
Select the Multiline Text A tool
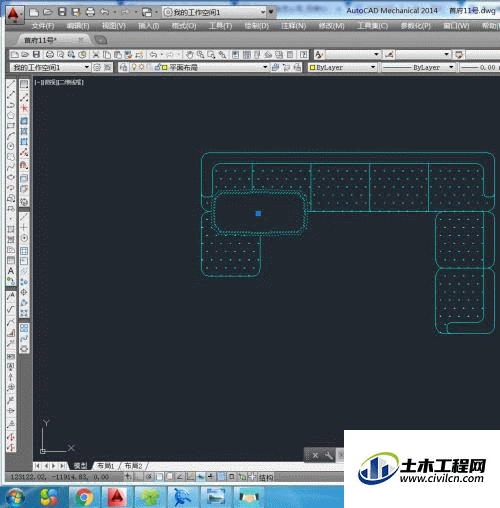coord(11,271)
